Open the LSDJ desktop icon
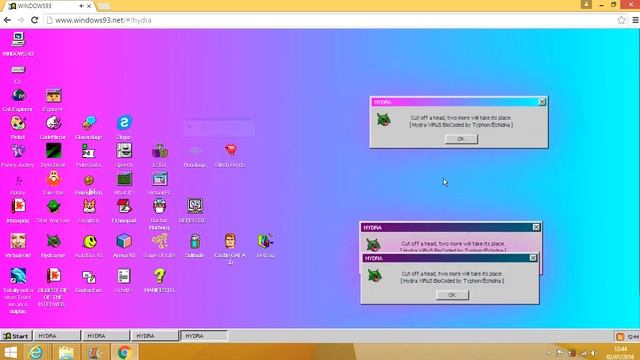This screenshot has width=640, height=360. (160, 151)
